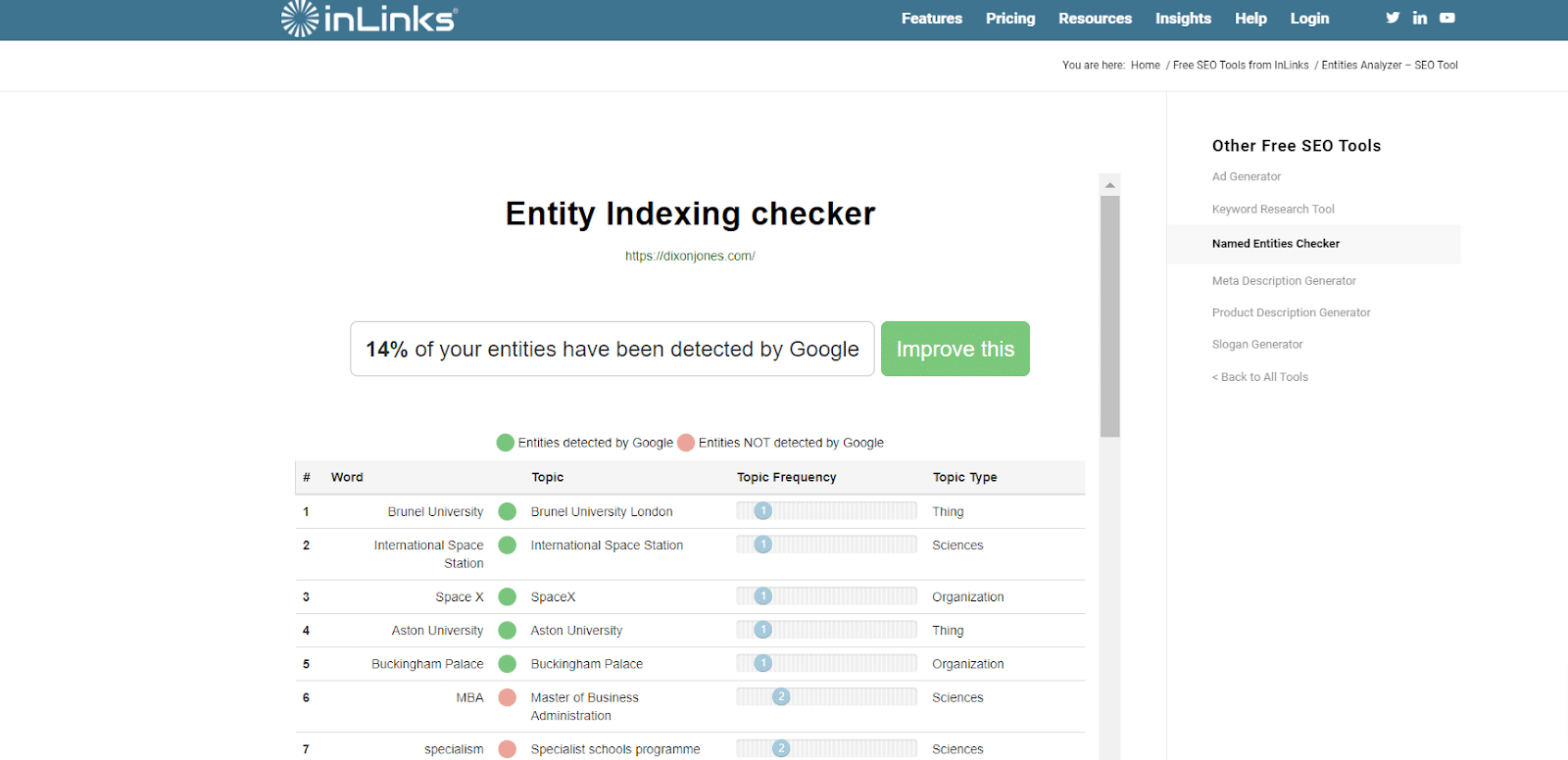Open Ad Generator tool link
The width and height of the screenshot is (1568, 760).
coord(1247,176)
